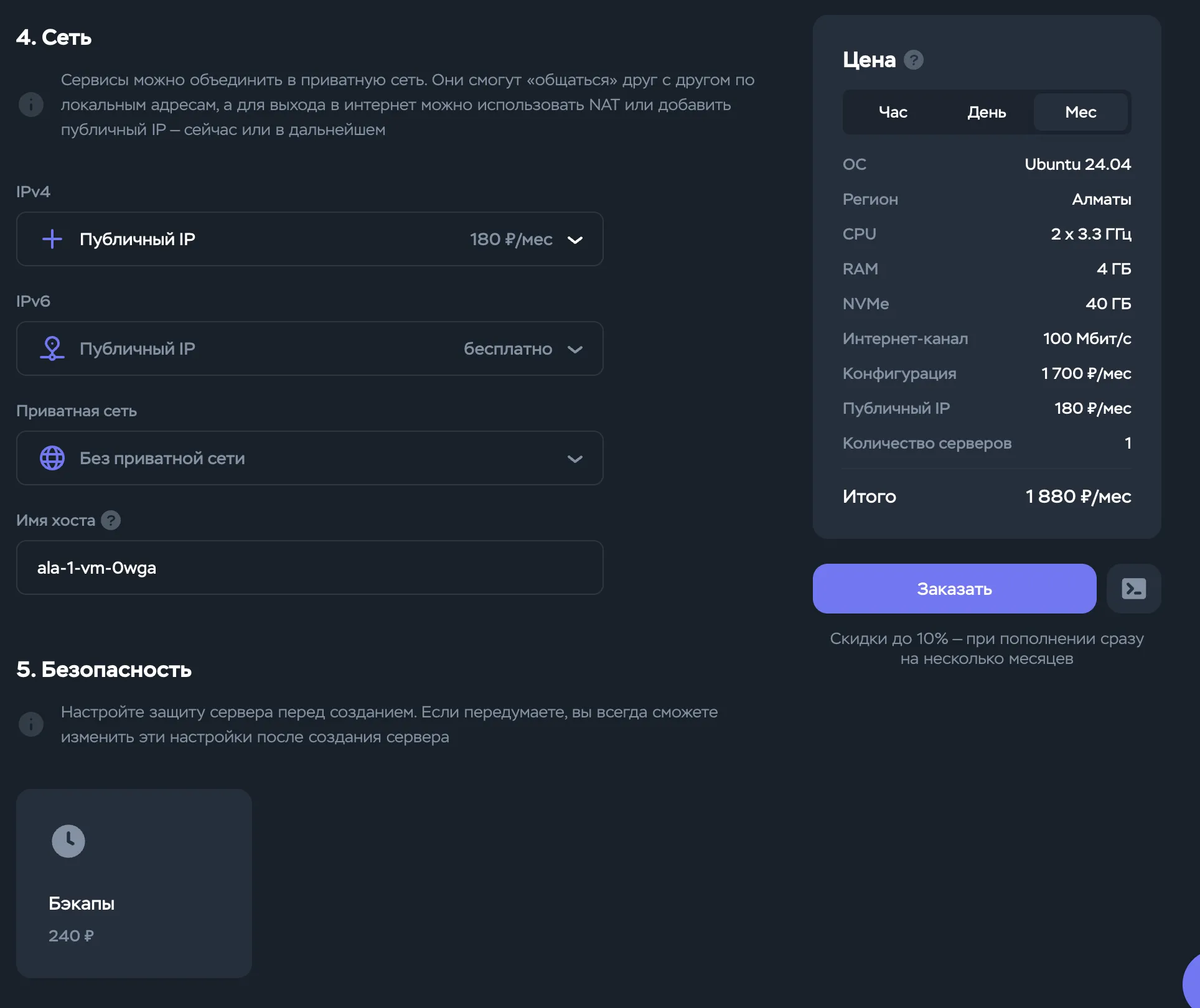This screenshot has width=1200, height=1008.
Task: Select the Мес price period tab
Action: tap(1080, 112)
